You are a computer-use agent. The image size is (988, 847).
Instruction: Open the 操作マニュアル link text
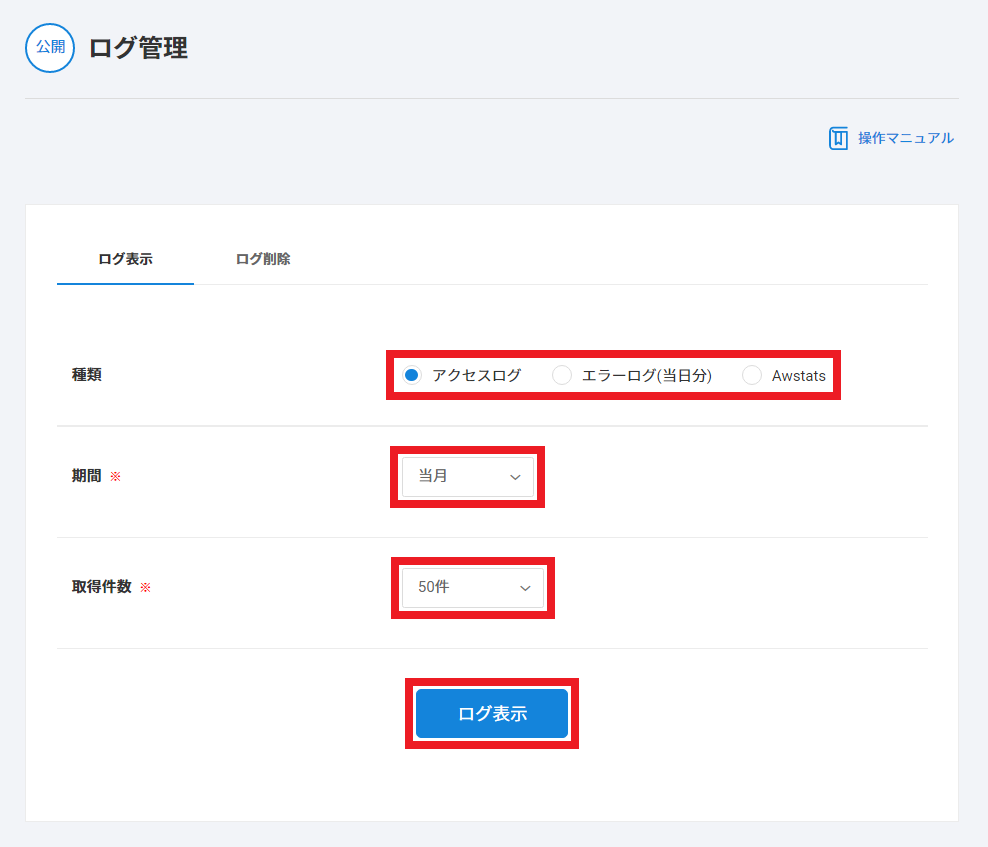[905, 138]
